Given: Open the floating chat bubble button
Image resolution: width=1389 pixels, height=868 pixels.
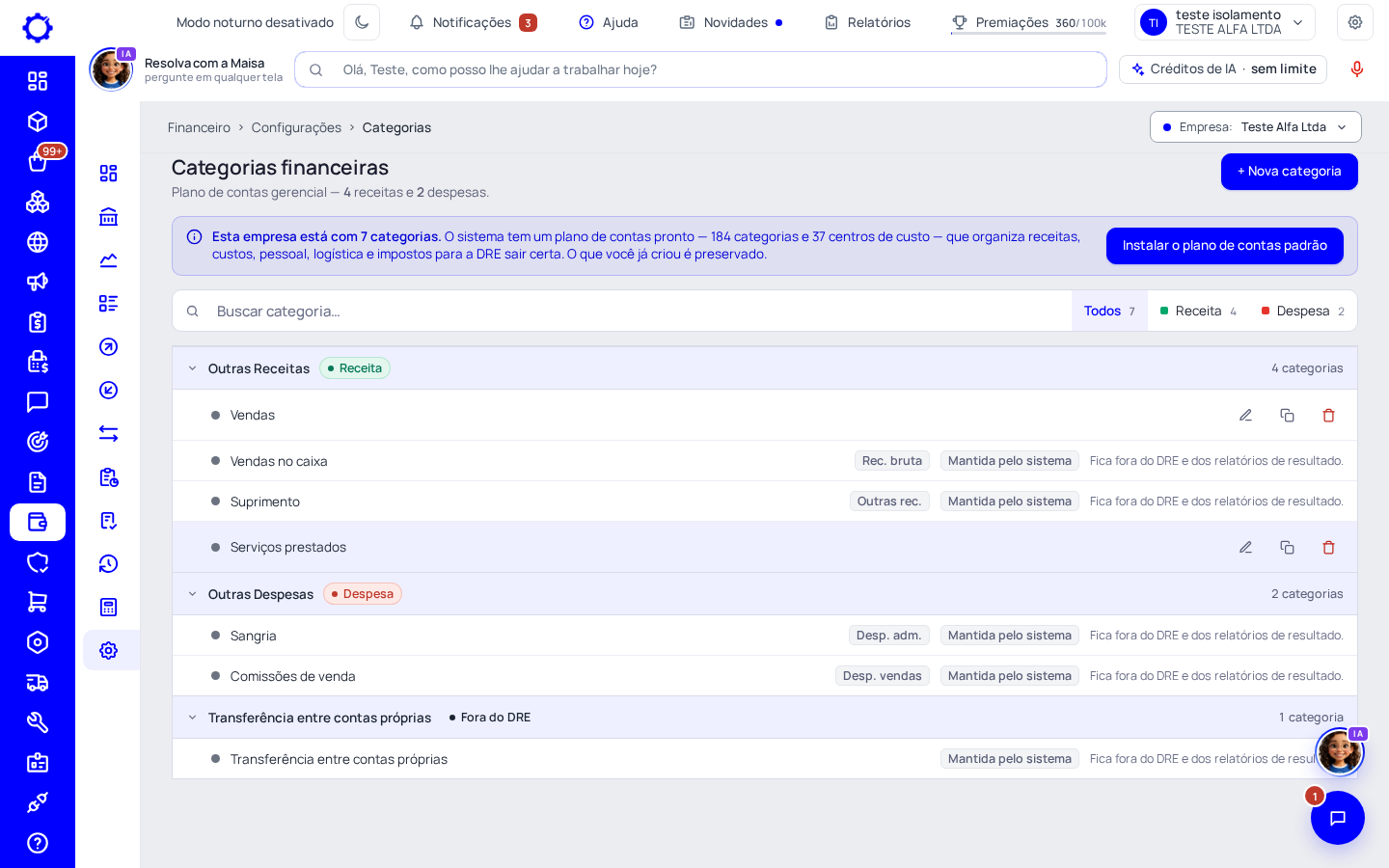Looking at the screenshot, I should tap(1337, 818).
